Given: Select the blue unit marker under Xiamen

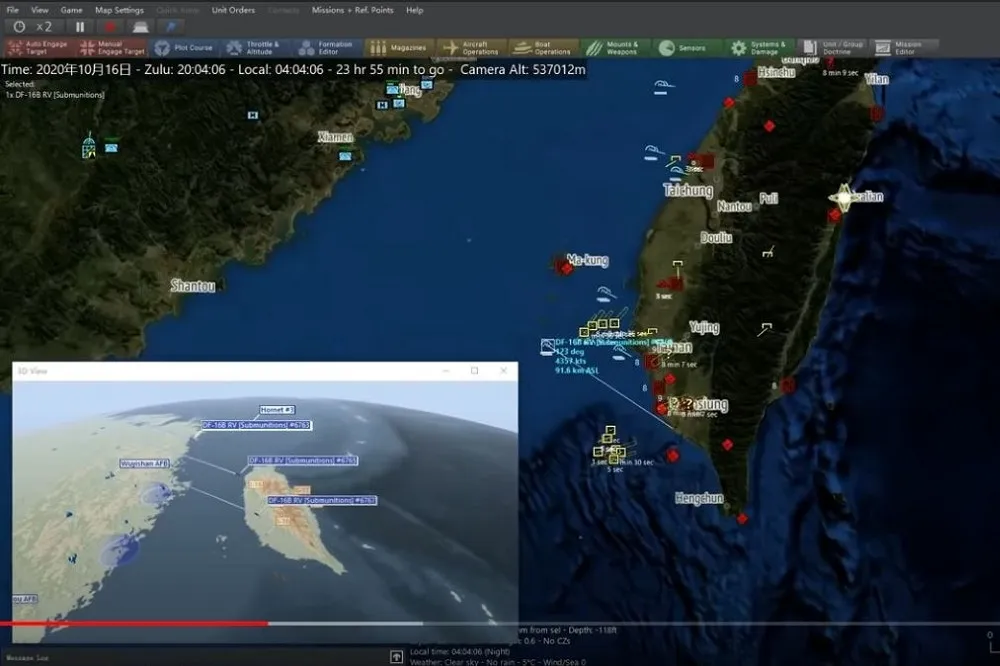Looking at the screenshot, I should tap(345, 156).
